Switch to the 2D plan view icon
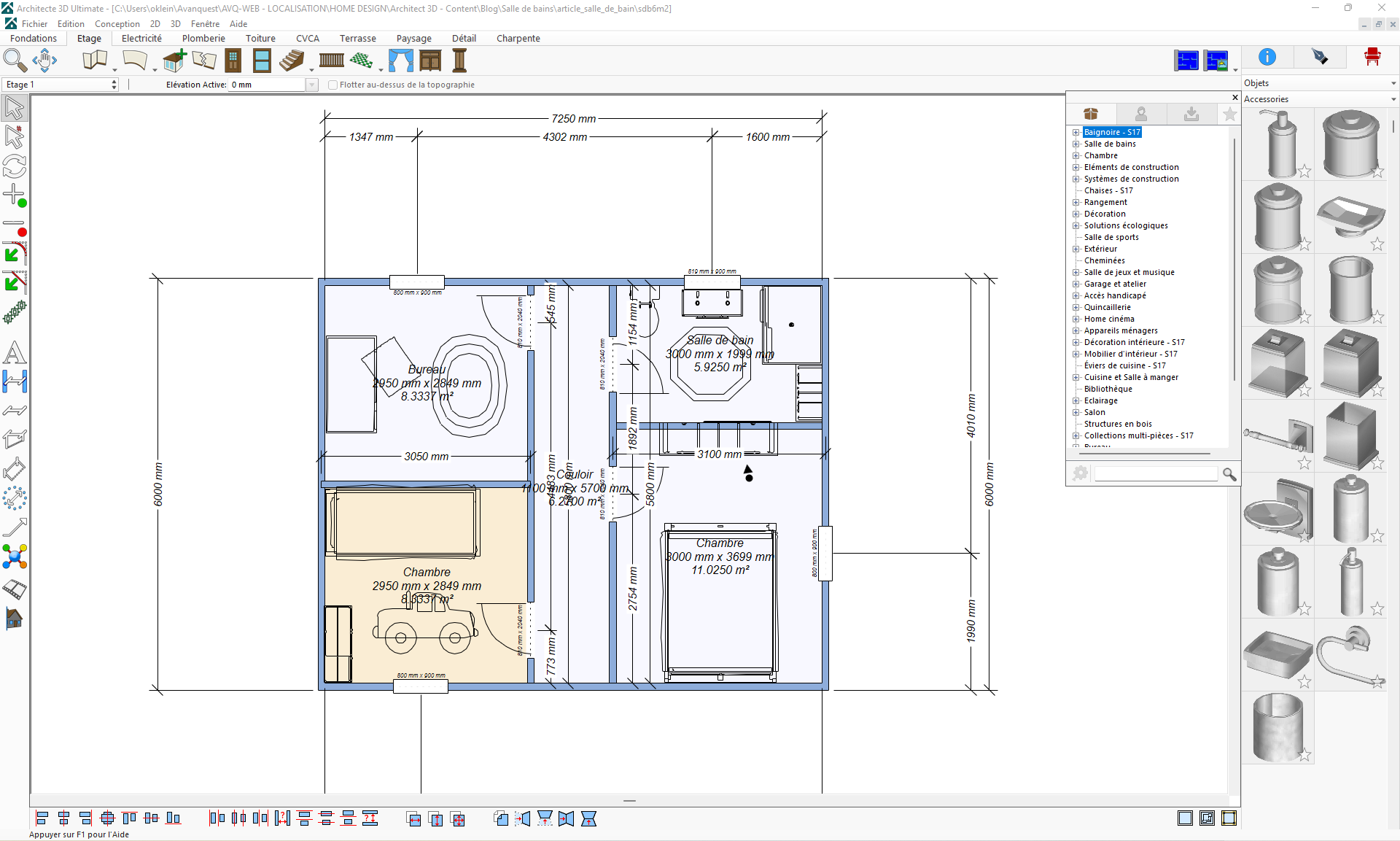Screen dimensions: 1400x841 [x=1186, y=61]
